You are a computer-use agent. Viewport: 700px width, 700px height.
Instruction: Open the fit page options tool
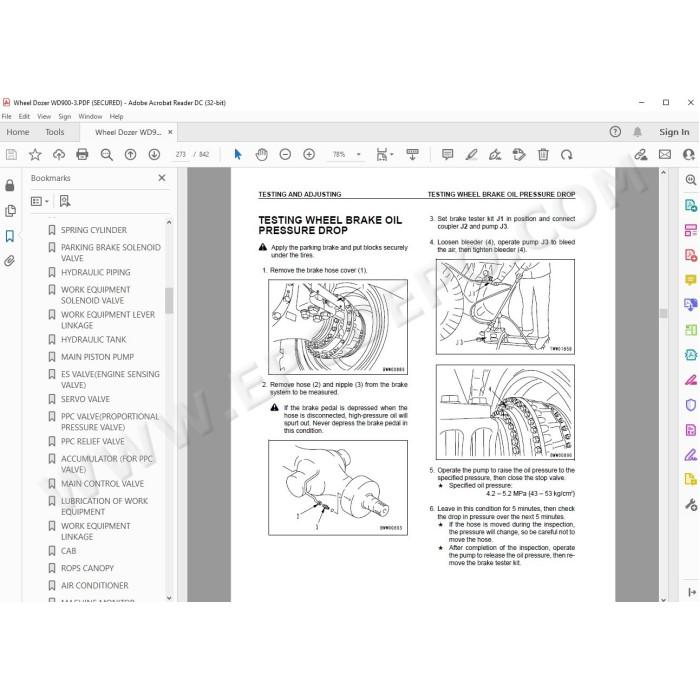coord(384,154)
